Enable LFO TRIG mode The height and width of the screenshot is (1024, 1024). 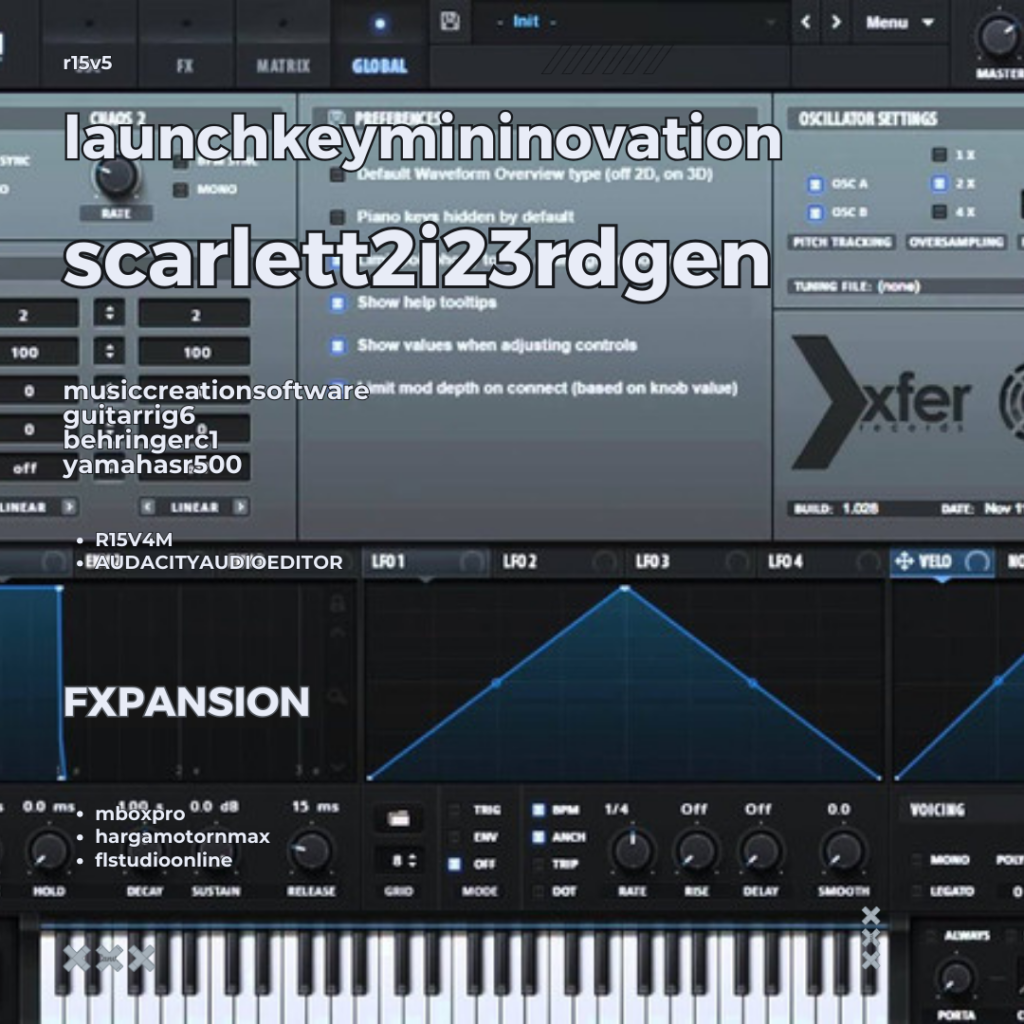pyautogui.click(x=455, y=810)
